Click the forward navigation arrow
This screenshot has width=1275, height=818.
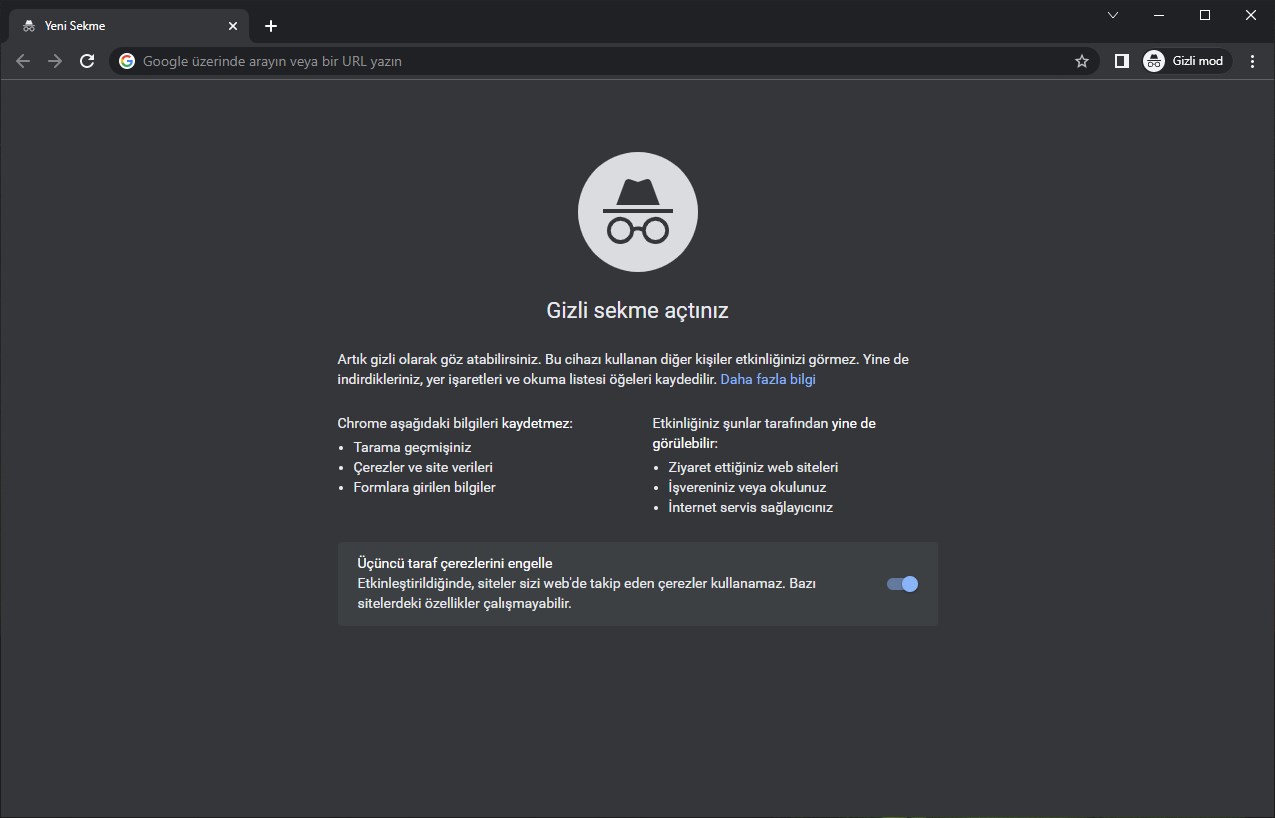(55, 61)
